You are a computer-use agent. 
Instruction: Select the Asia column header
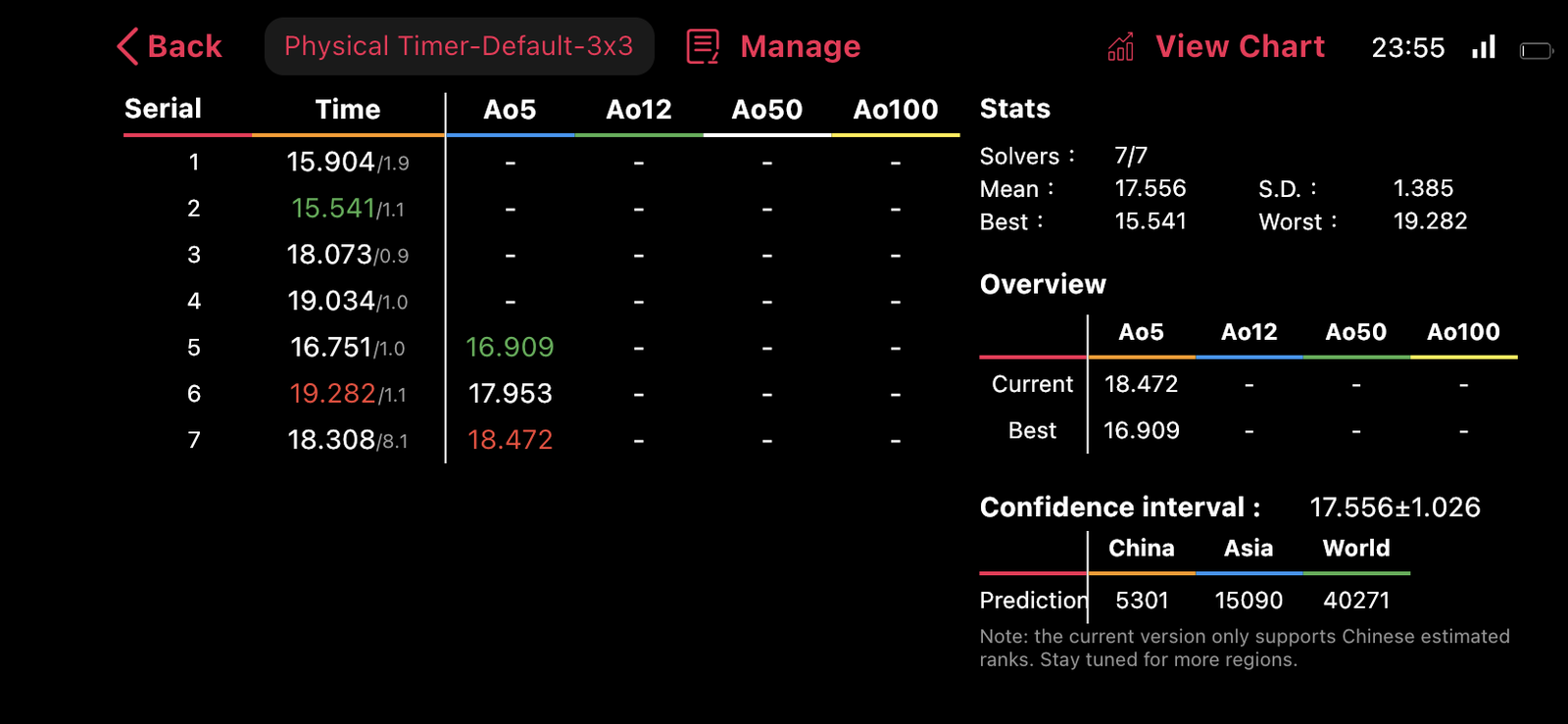click(1249, 549)
